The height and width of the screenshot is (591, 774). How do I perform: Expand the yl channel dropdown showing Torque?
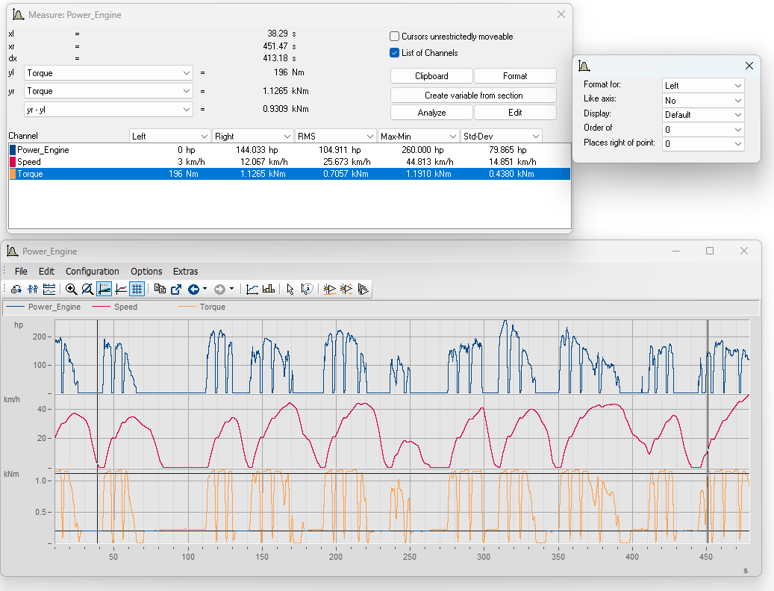pyautogui.click(x=108, y=73)
